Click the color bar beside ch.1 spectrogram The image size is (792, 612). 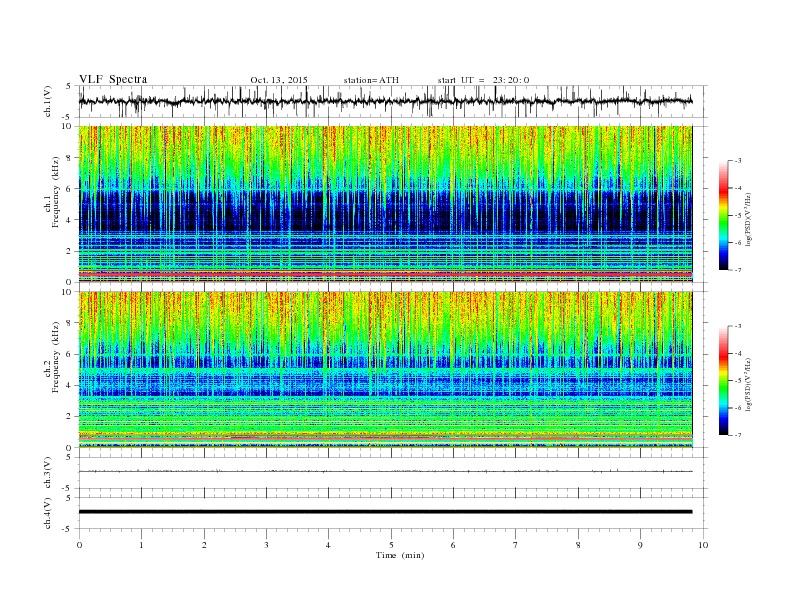click(723, 216)
